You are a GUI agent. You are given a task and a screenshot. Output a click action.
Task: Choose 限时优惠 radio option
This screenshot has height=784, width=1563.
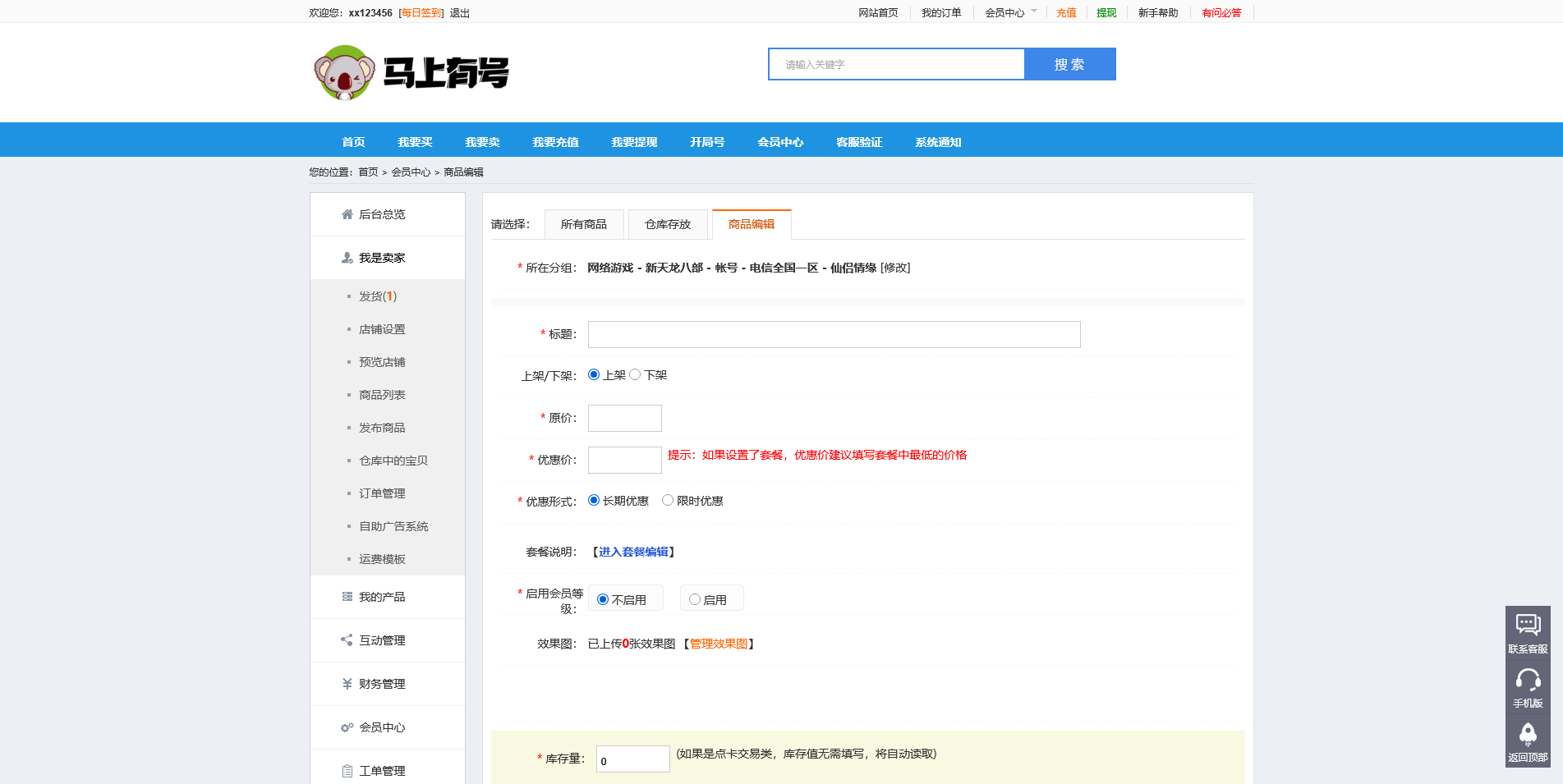click(x=668, y=500)
